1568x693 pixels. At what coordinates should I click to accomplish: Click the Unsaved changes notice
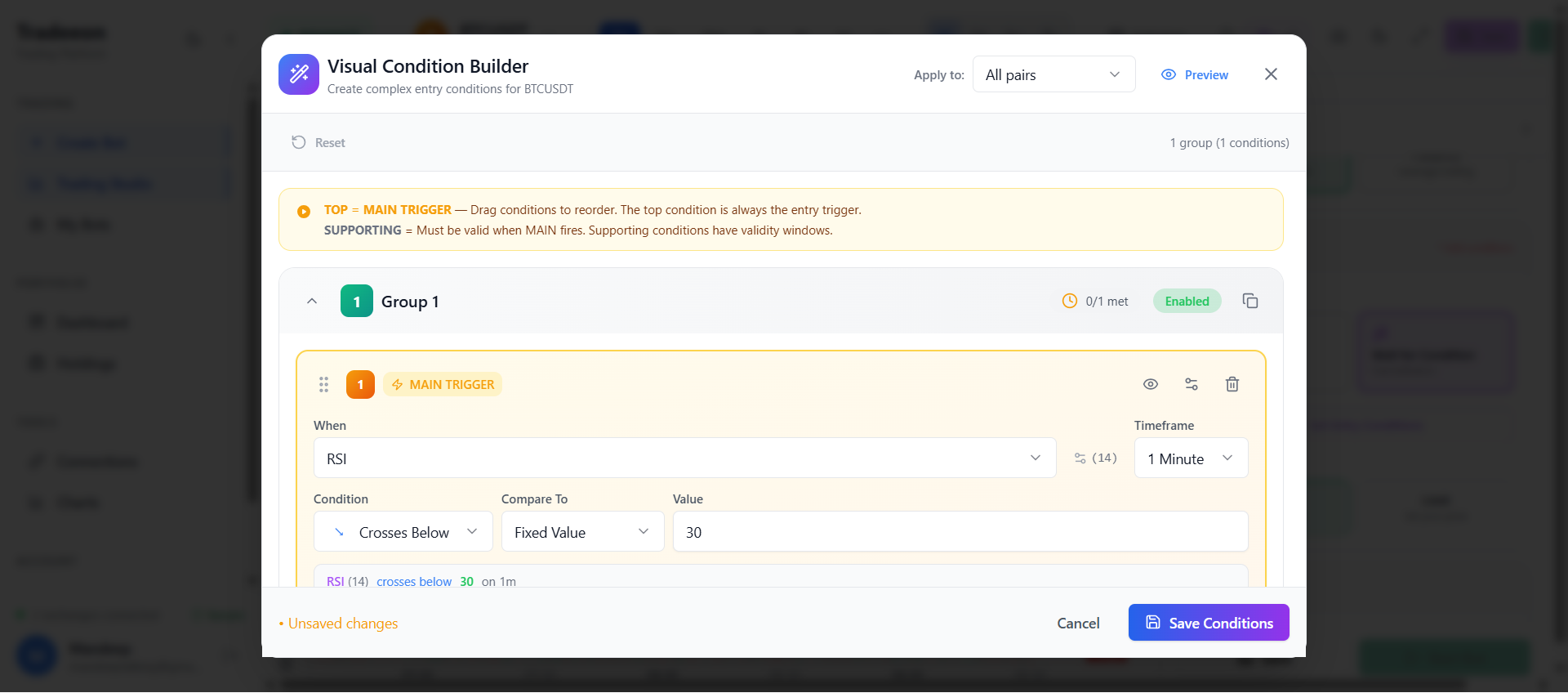tap(338, 624)
